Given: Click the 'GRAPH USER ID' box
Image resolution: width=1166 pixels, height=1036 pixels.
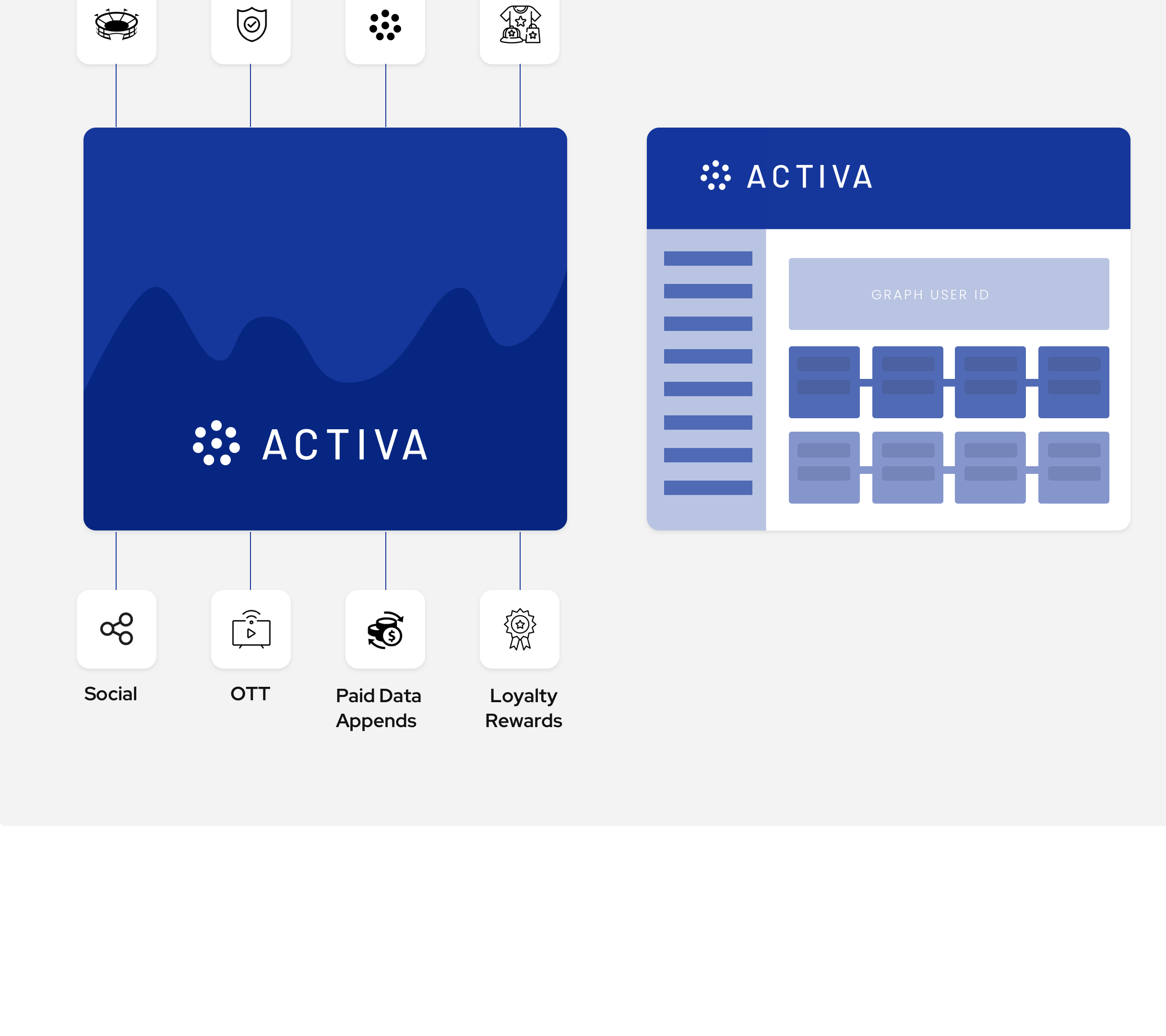Looking at the screenshot, I should pyautogui.click(x=949, y=294).
